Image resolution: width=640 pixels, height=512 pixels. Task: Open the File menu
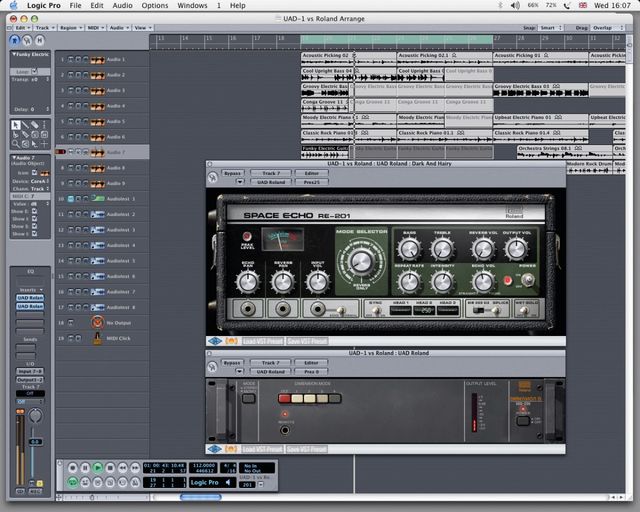click(75, 6)
